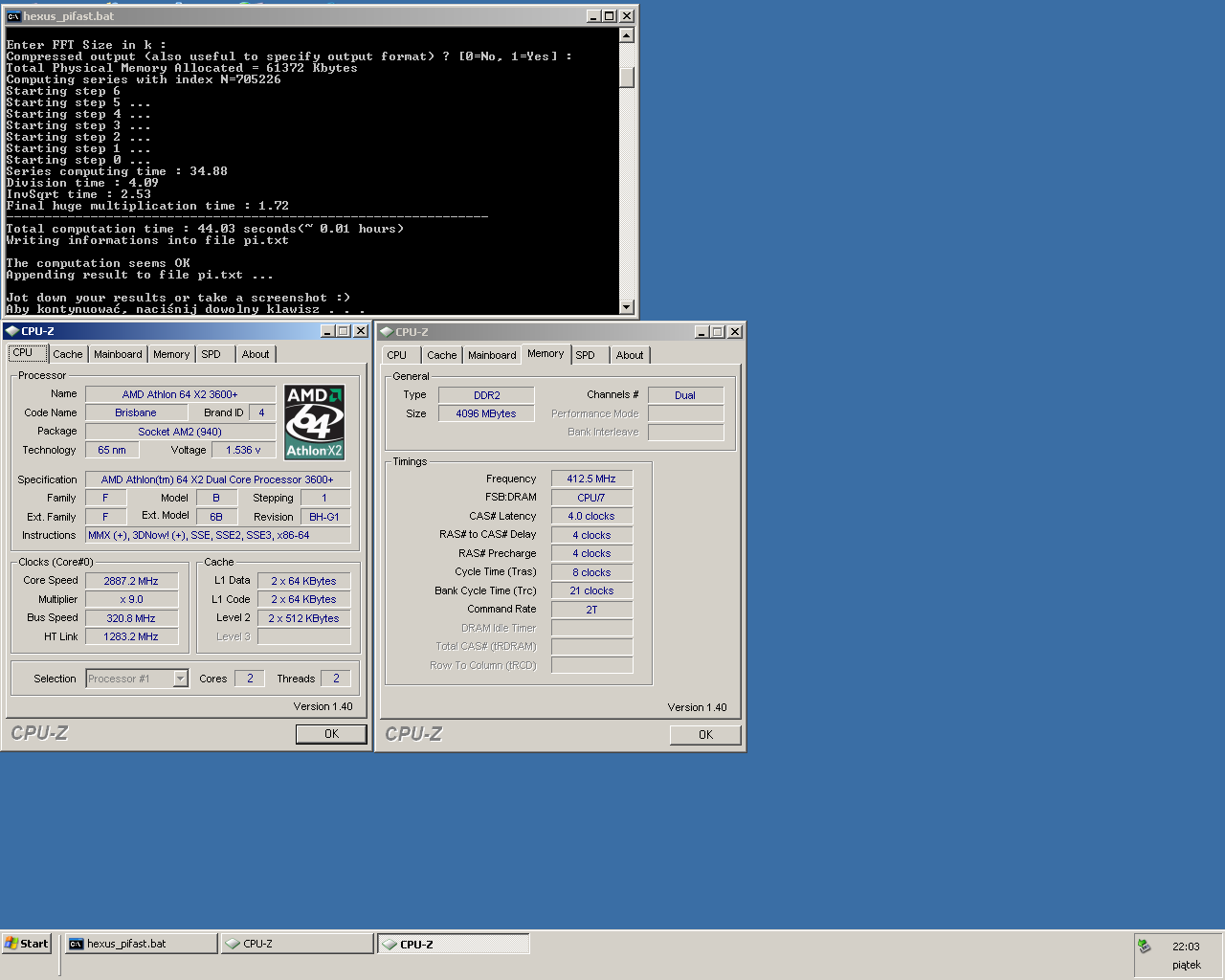Click Level 2 cache value 2 x 512 KBytes
Screen dimensions: 1225x980
coord(303,618)
